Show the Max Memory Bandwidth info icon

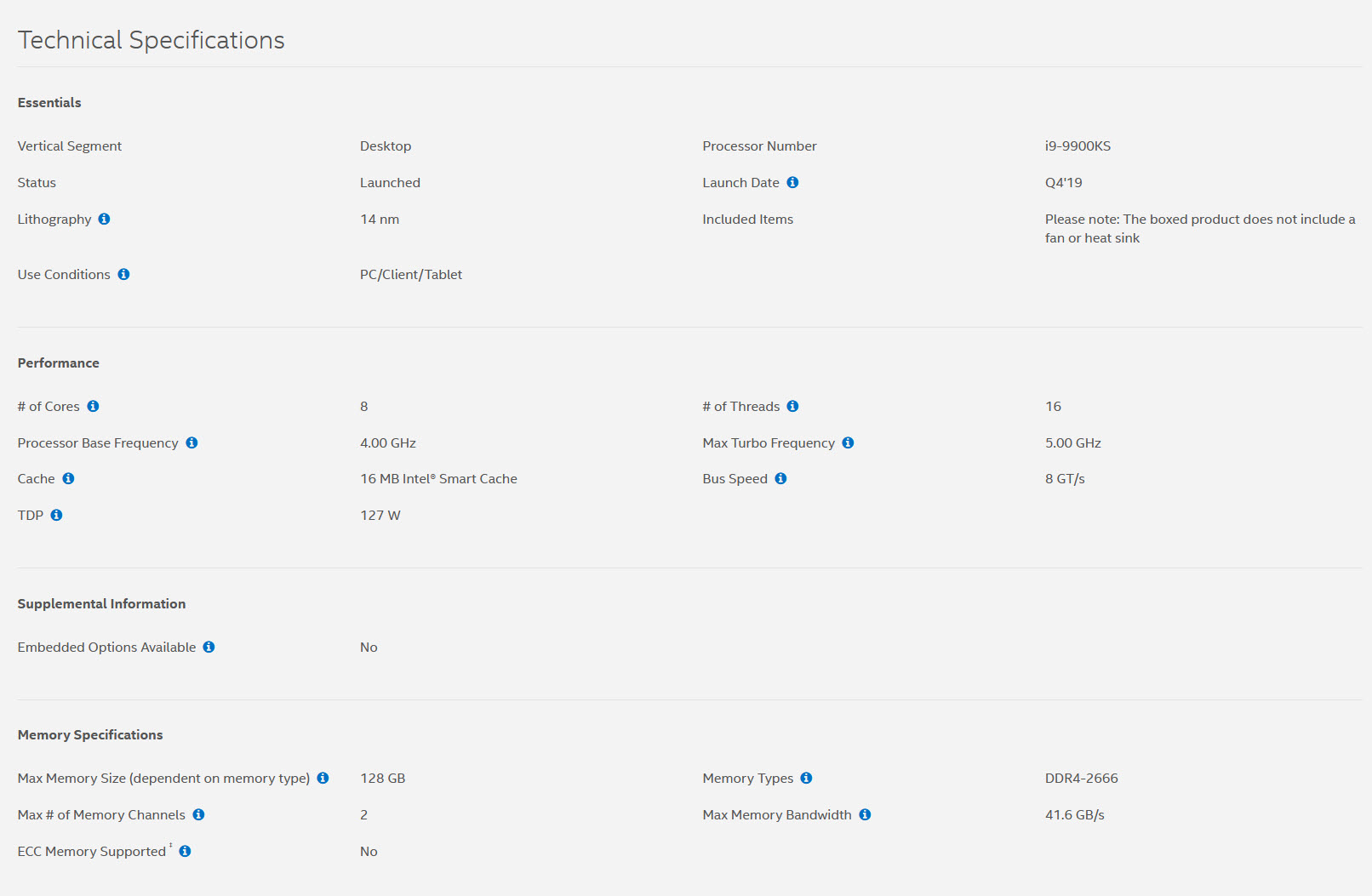click(865, 814)
